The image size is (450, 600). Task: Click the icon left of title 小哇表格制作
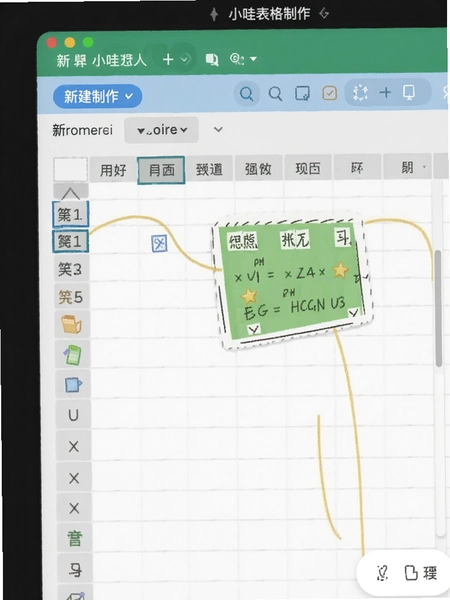tap(214, 15)
